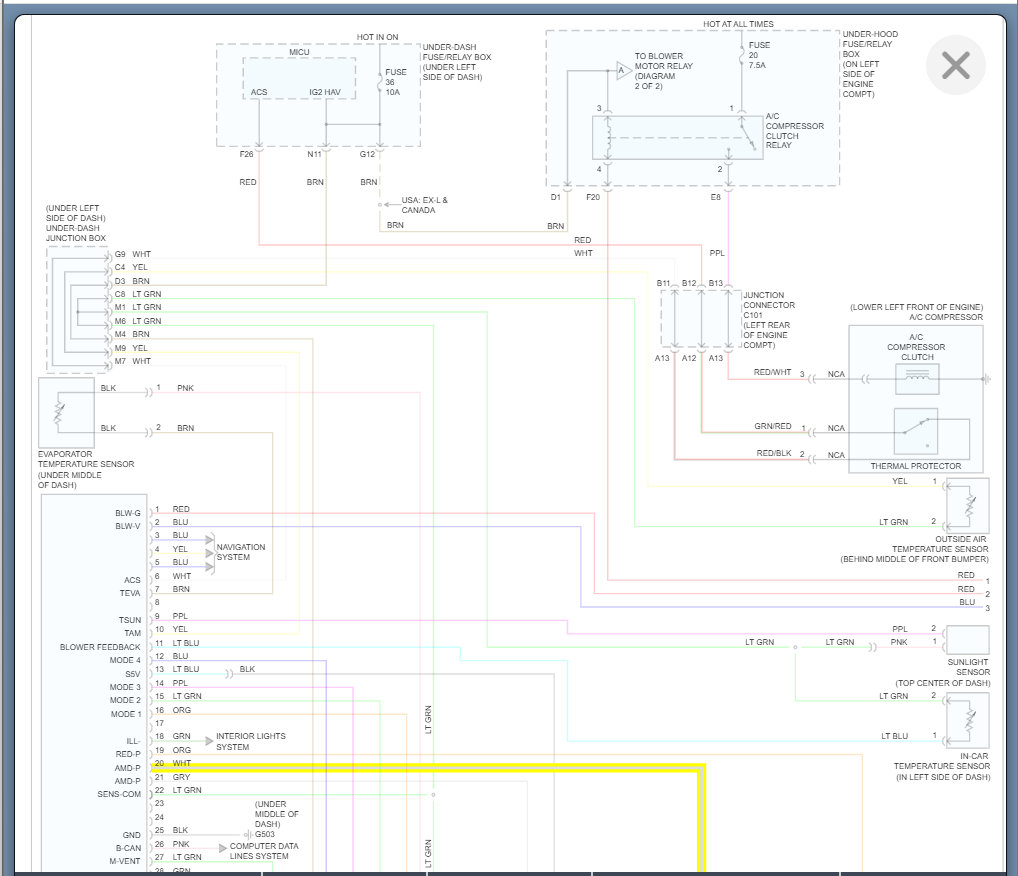Viewport: 1018px width, 876px height.
Task: Click the highlighted yellow pin 20 WHT wire
Action: pos(428,769)
